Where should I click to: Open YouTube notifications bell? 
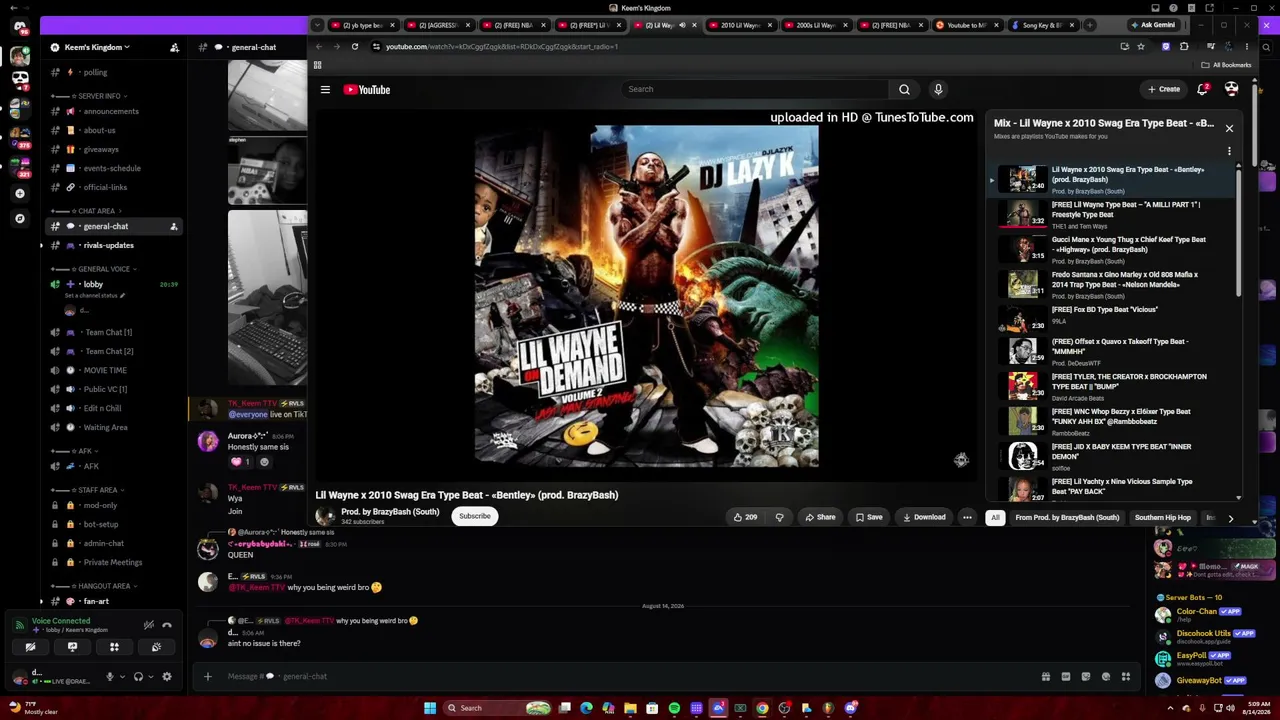coord(1203,89)
